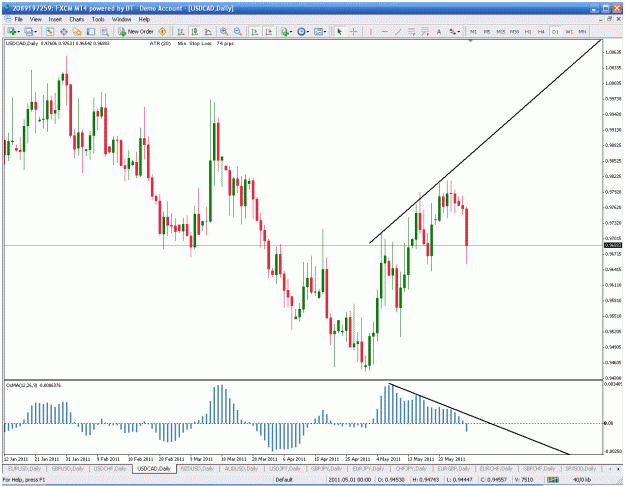Image resolution: width=625 pixels, height=486 pixels.
Task: Click the New Chart toolbar icon
Action: pos(11,31)
